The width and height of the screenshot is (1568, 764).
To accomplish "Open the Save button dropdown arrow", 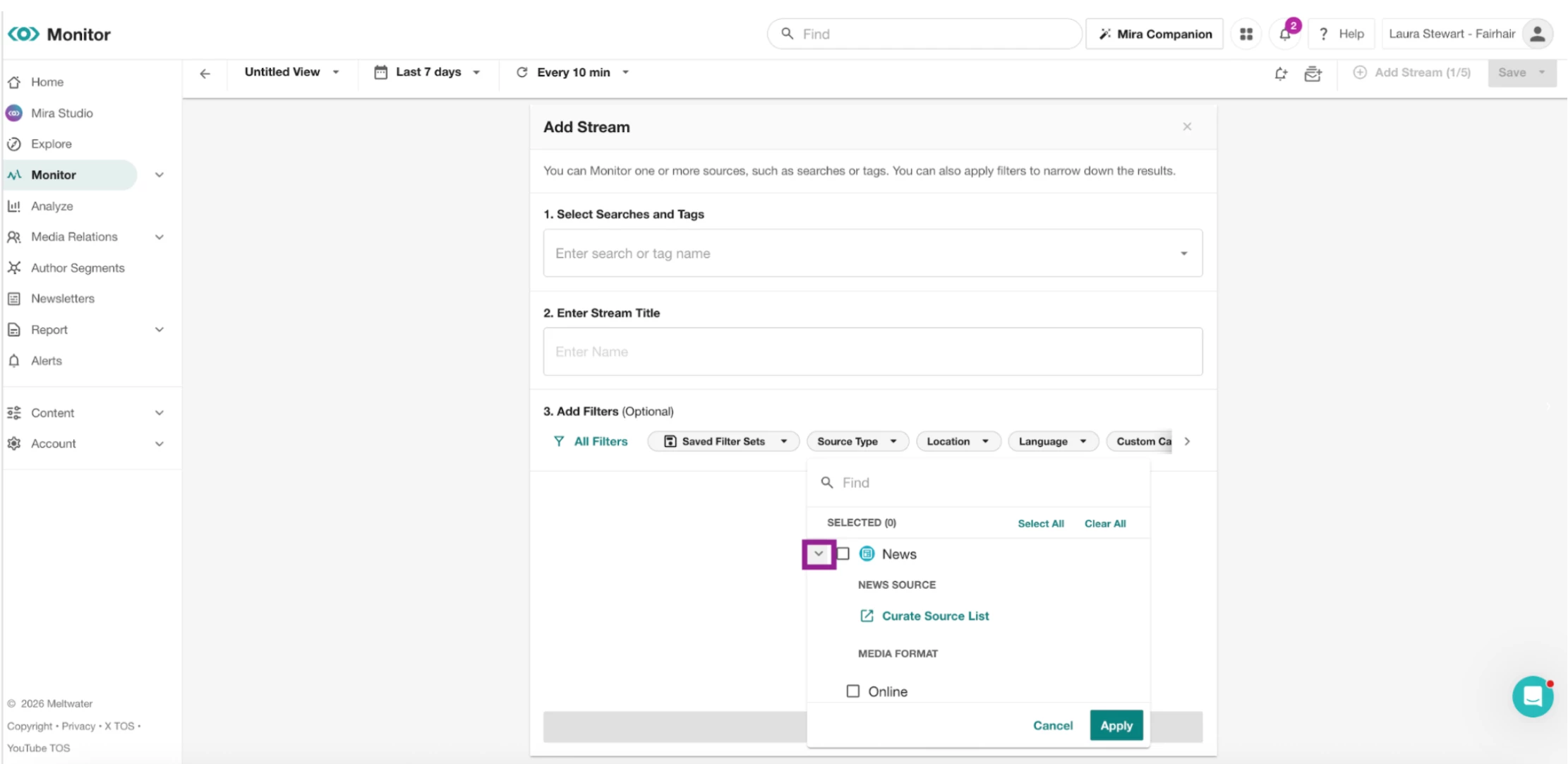I will pos(1542,72).
